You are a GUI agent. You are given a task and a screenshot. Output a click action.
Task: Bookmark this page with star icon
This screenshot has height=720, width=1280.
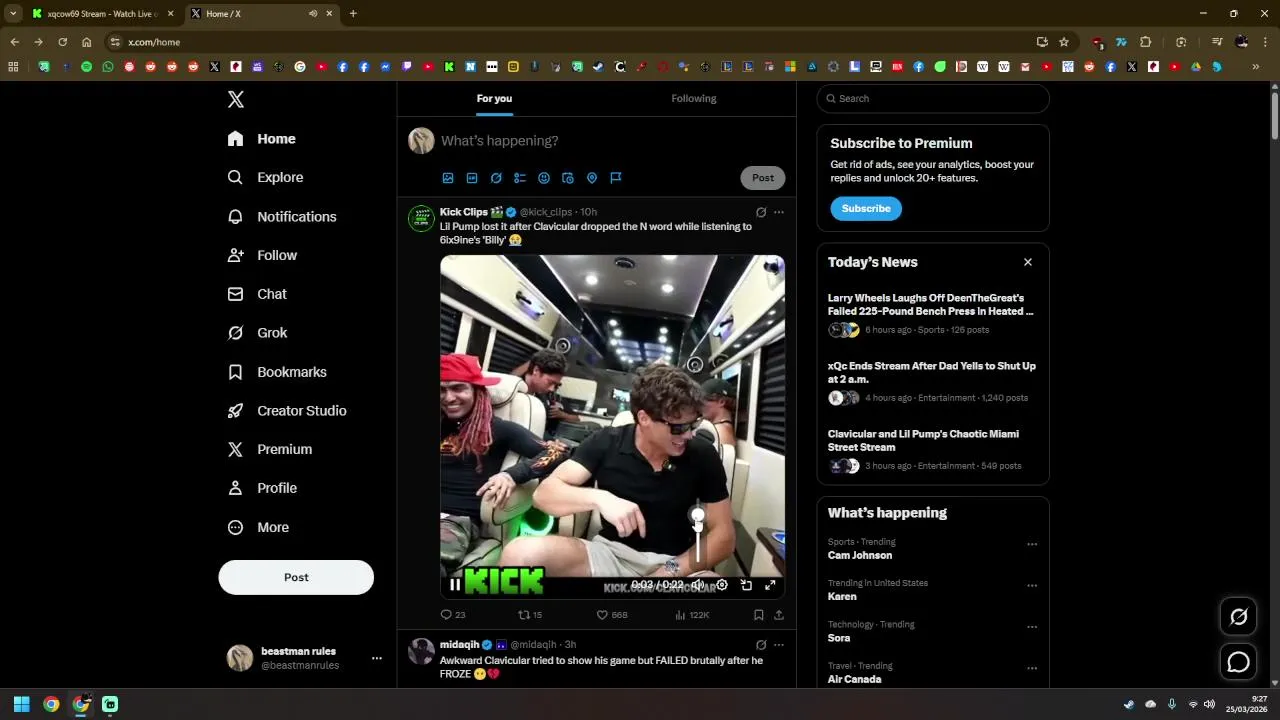1064,42
